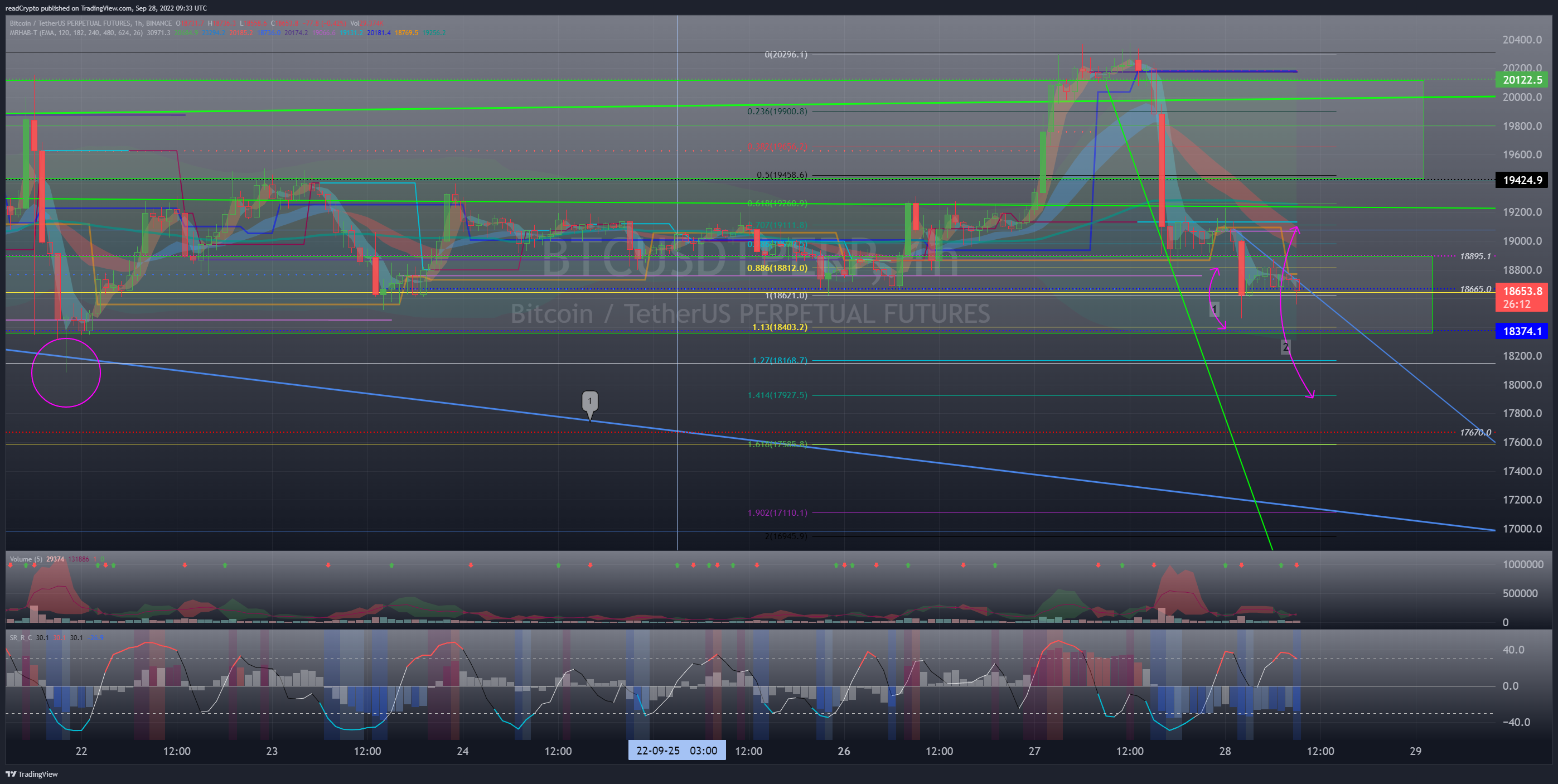The image size is (1558, 784).
Task: Click 19800.0 on the price scale
Action: point(1522,127)
